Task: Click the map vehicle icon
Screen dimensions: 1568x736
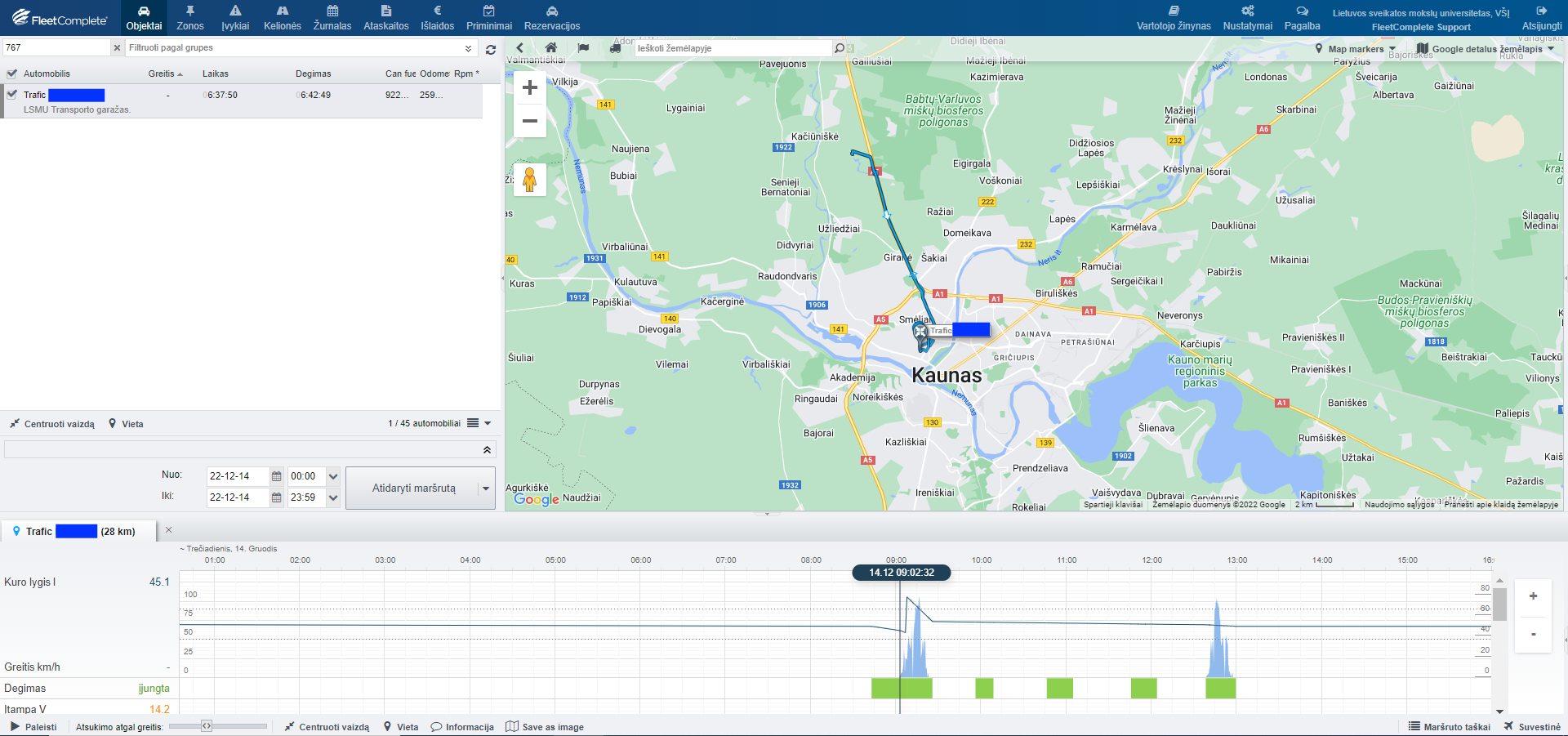Action: click(615, 48)
